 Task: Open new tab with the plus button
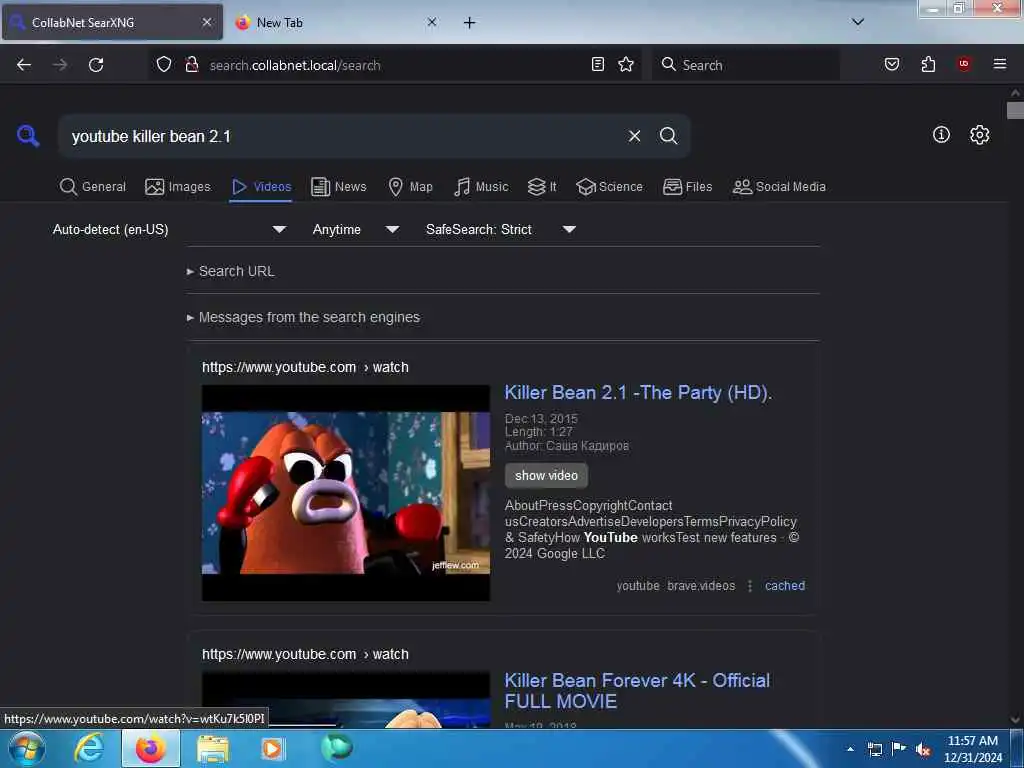[470, 23]
